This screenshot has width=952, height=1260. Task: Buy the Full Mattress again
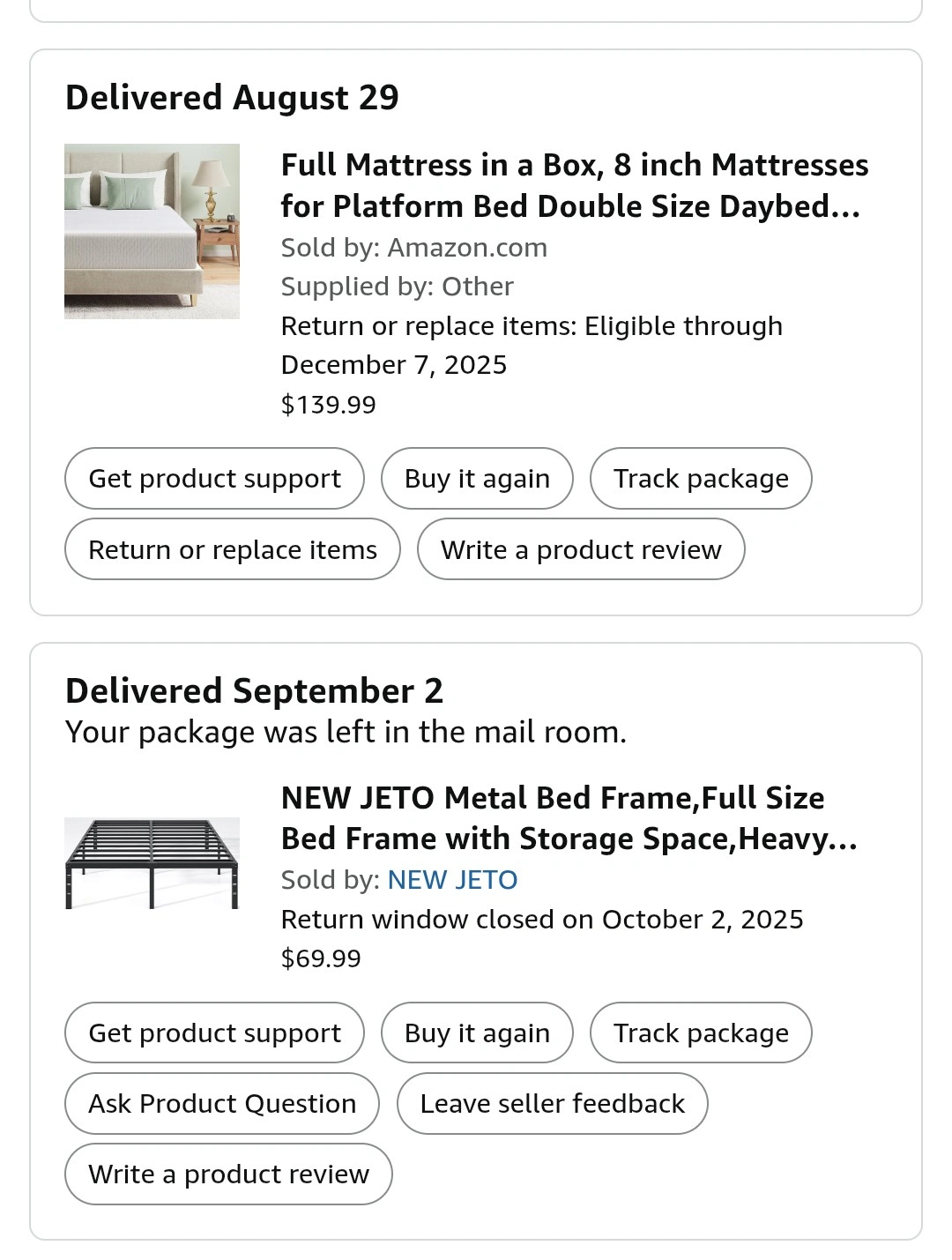(477, 479)
